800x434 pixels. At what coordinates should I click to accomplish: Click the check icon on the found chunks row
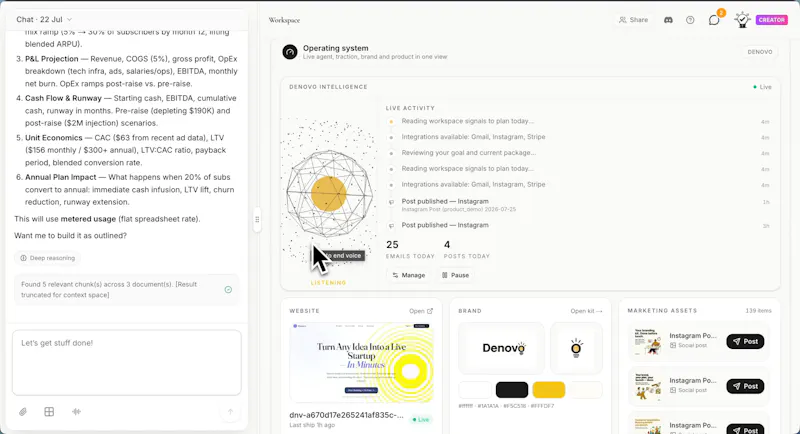click(x=228, y=290)
